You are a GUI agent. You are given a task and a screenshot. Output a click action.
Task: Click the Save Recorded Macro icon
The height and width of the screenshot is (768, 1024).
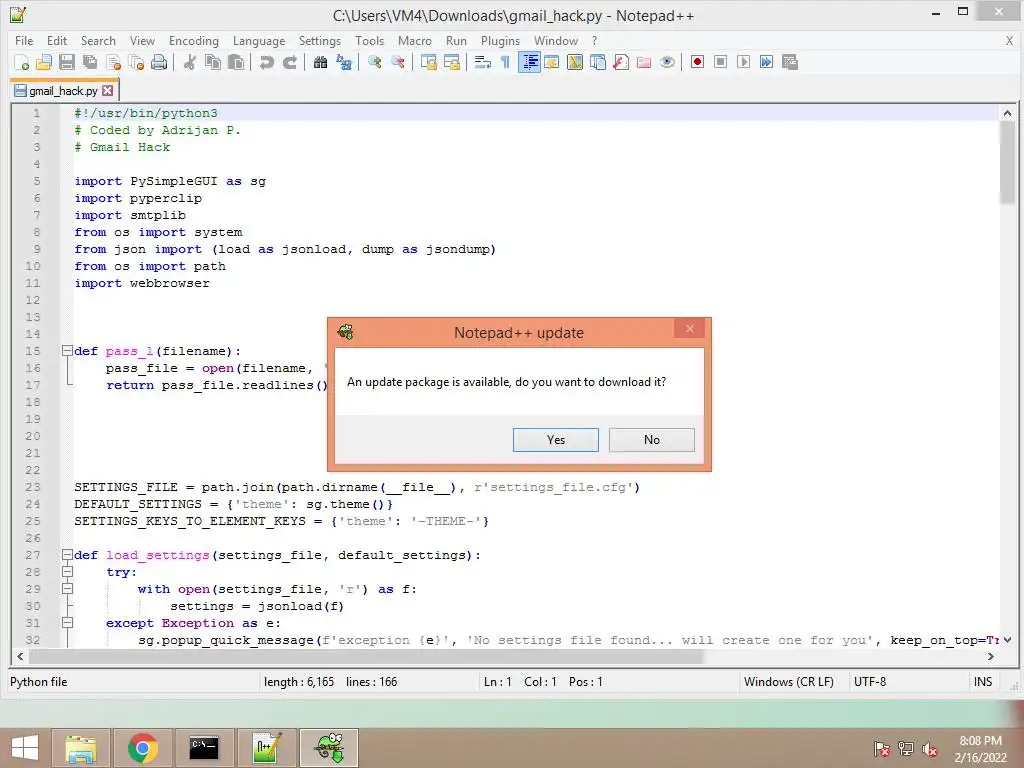[x=790, y=62]
